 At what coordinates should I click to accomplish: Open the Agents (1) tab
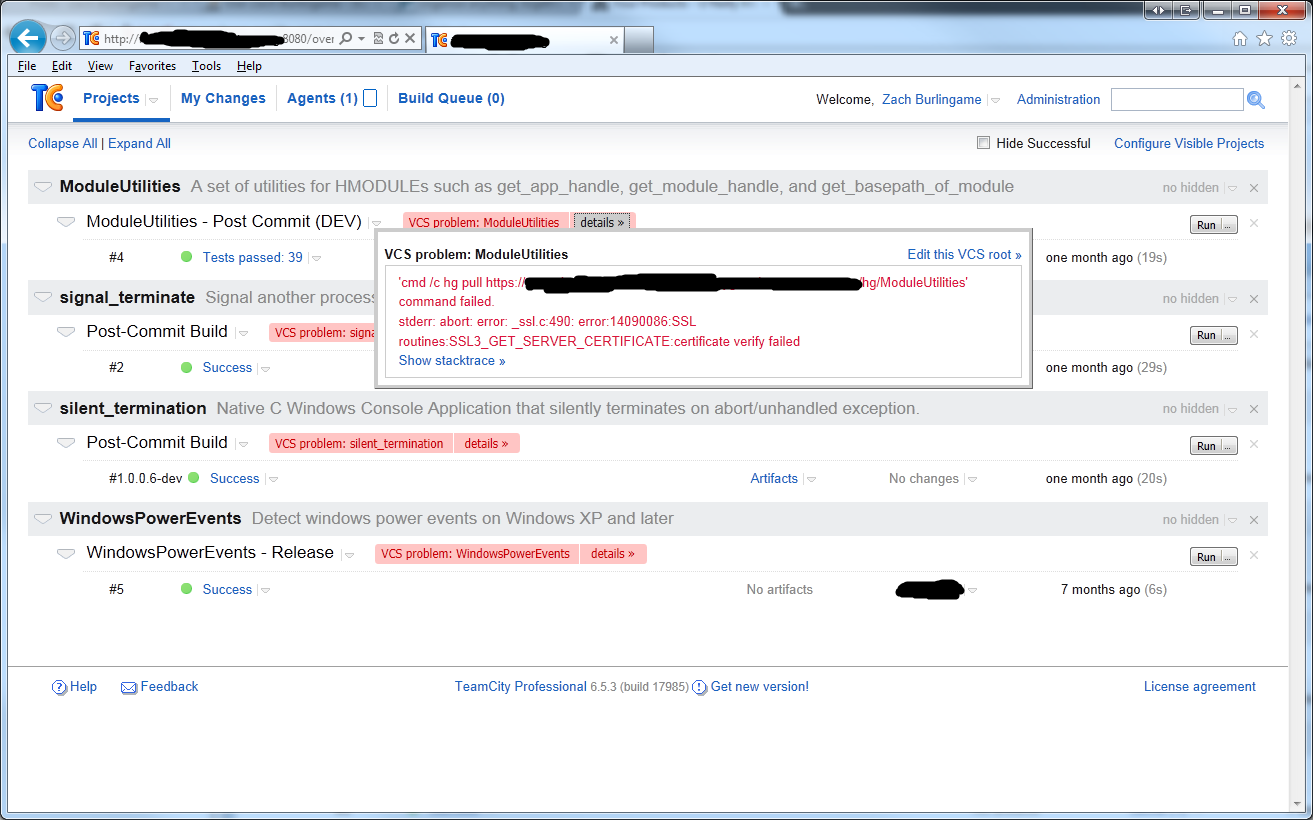pyautogui.click(x=322, y=98)
